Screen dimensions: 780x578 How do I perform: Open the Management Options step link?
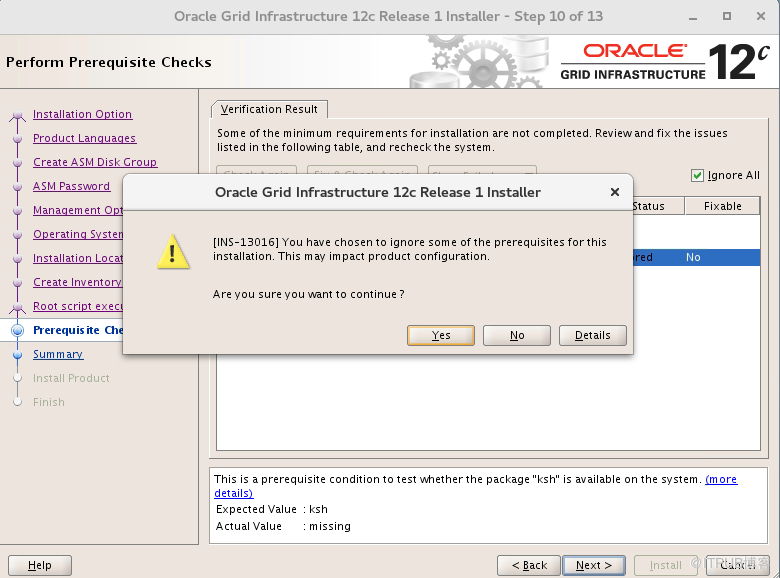click(78, 210)
